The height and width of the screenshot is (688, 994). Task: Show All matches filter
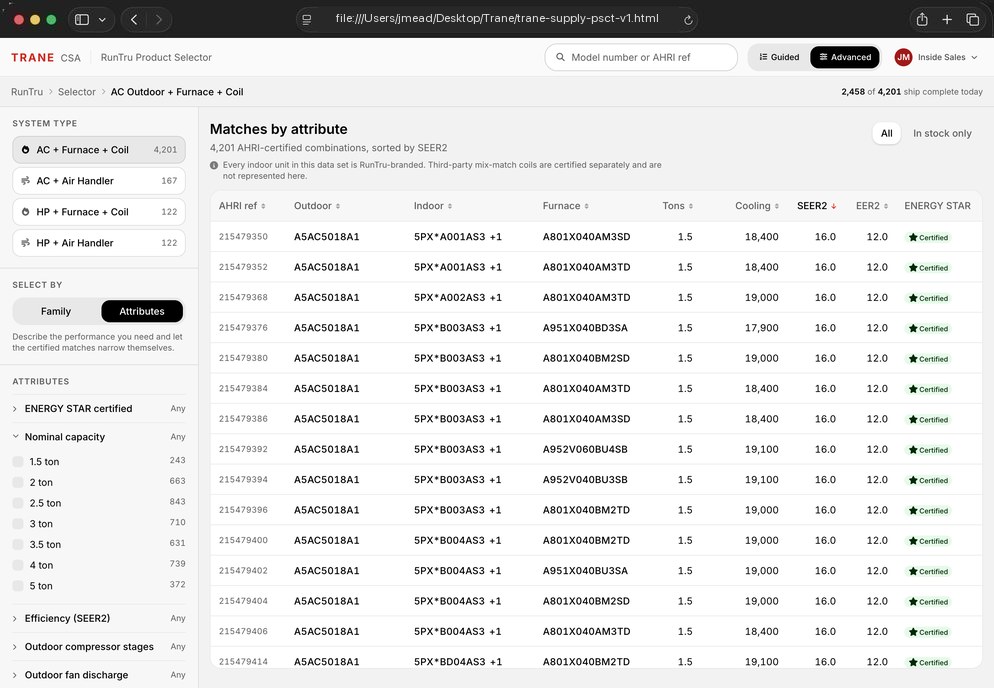click(x=886, y=133)
